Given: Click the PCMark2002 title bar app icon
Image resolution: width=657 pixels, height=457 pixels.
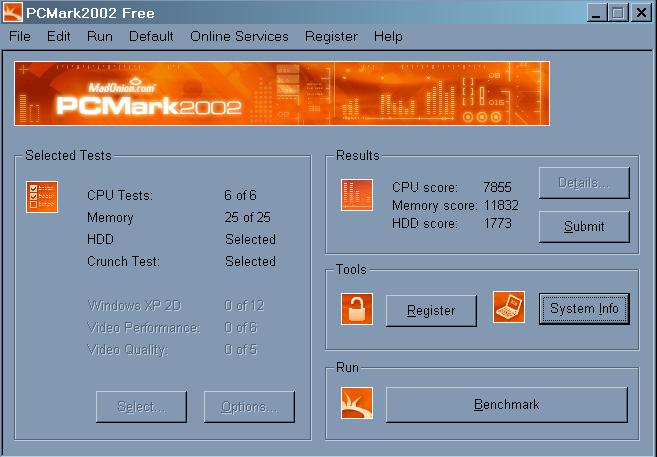Looking at the screenshot, I should tap(13, 12).
